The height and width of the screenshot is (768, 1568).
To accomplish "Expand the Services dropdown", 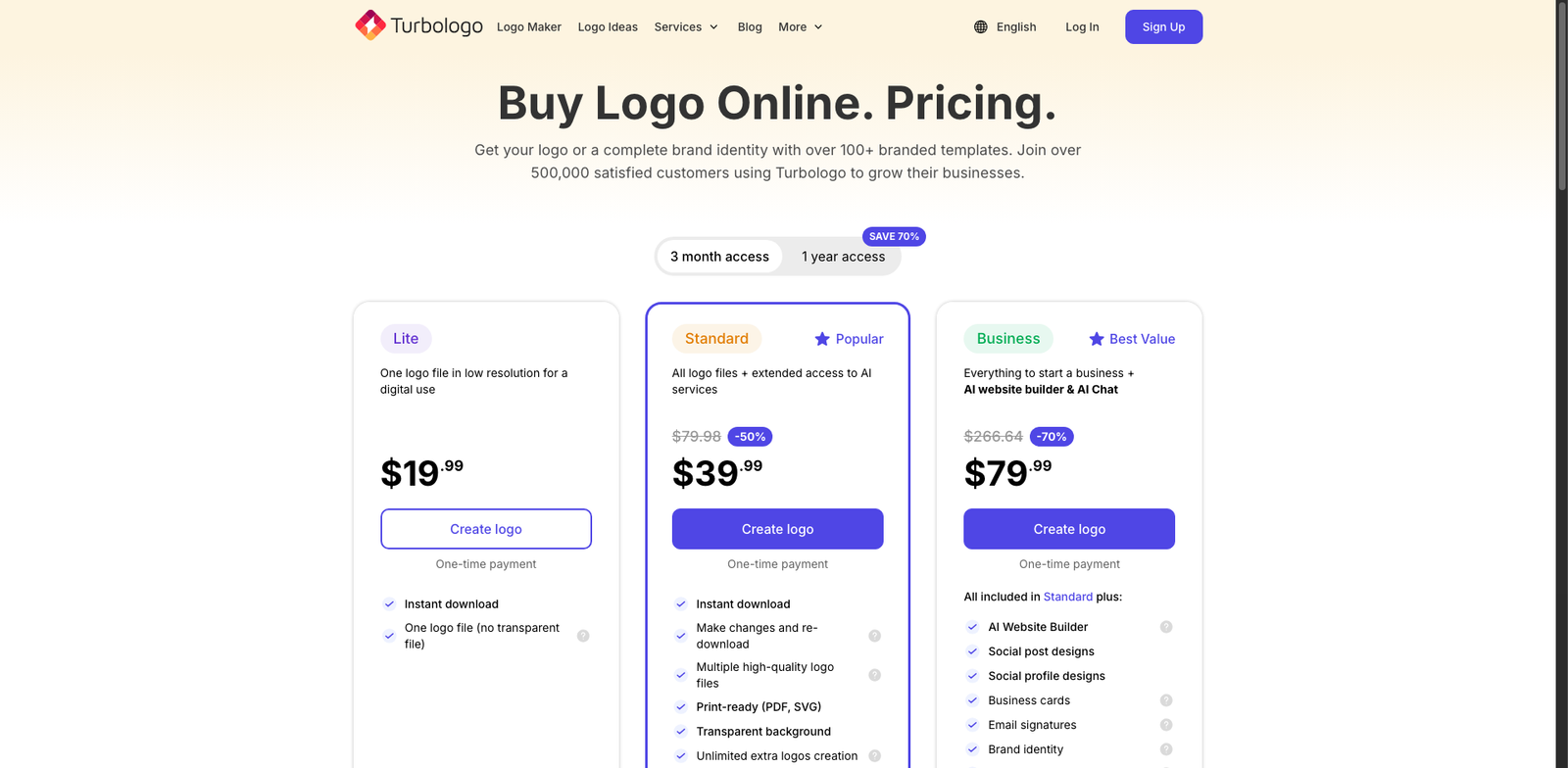I will point(685,26).
